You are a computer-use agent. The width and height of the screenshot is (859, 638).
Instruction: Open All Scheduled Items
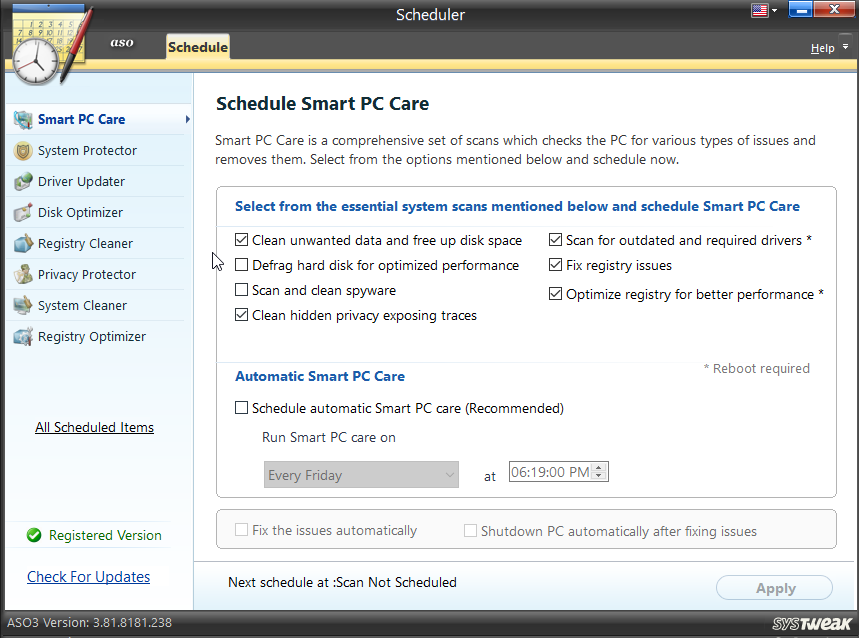94,427
